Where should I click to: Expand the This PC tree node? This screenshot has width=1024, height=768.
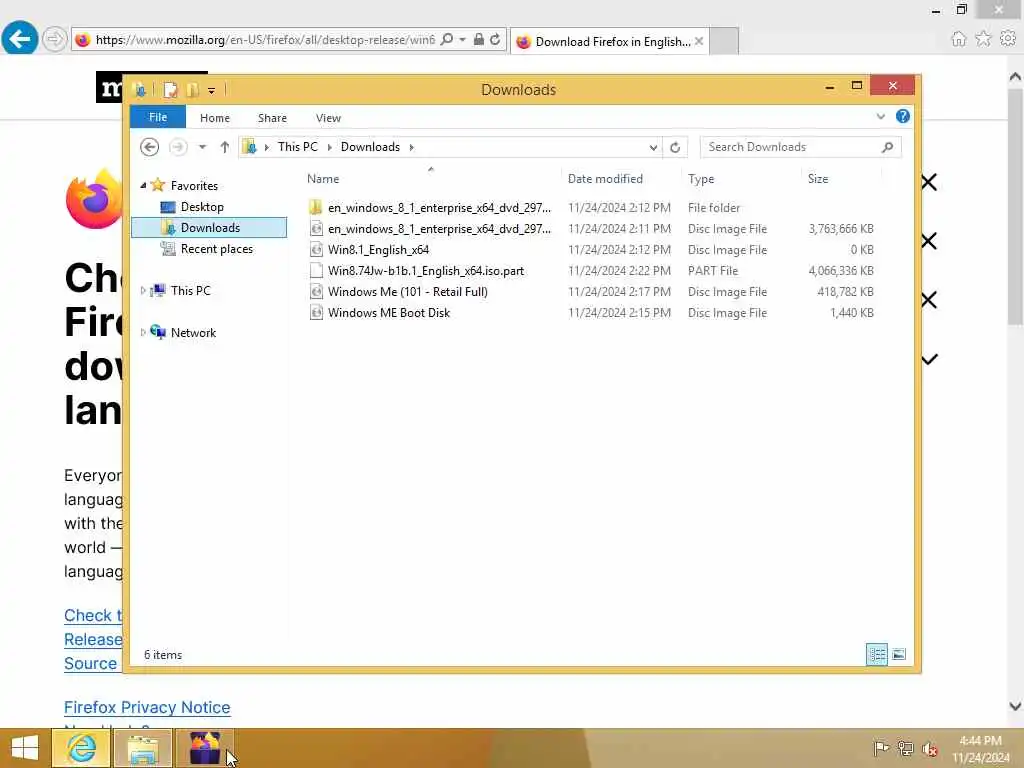coord(143,291)
